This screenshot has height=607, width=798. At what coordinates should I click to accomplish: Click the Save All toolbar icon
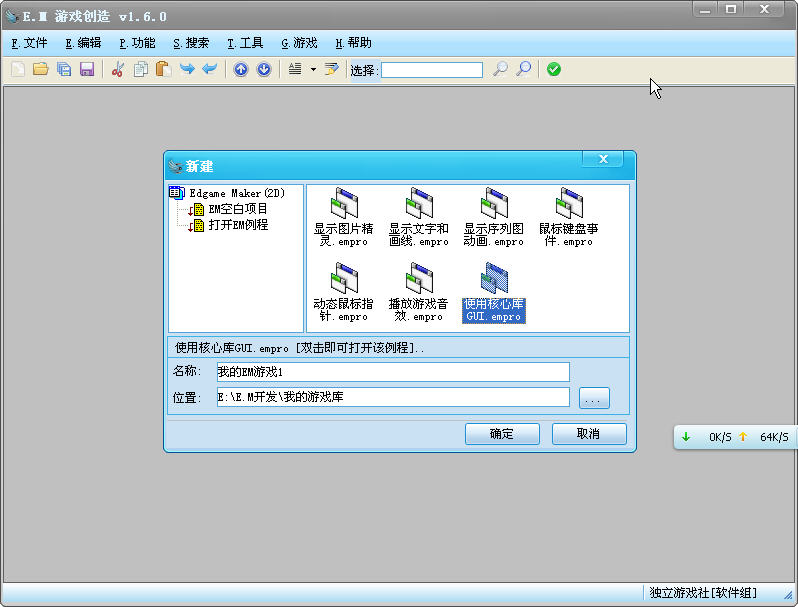point(64,69)
